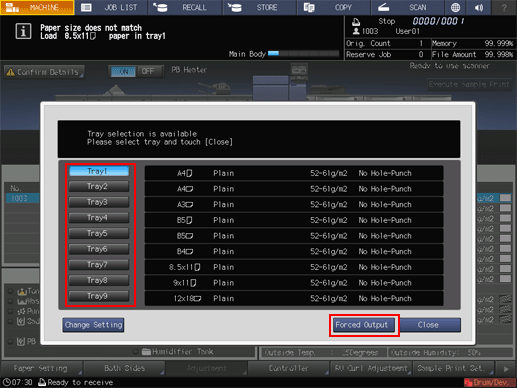Open the Adjustment menu
517x388 pixels.
[207, 368]
